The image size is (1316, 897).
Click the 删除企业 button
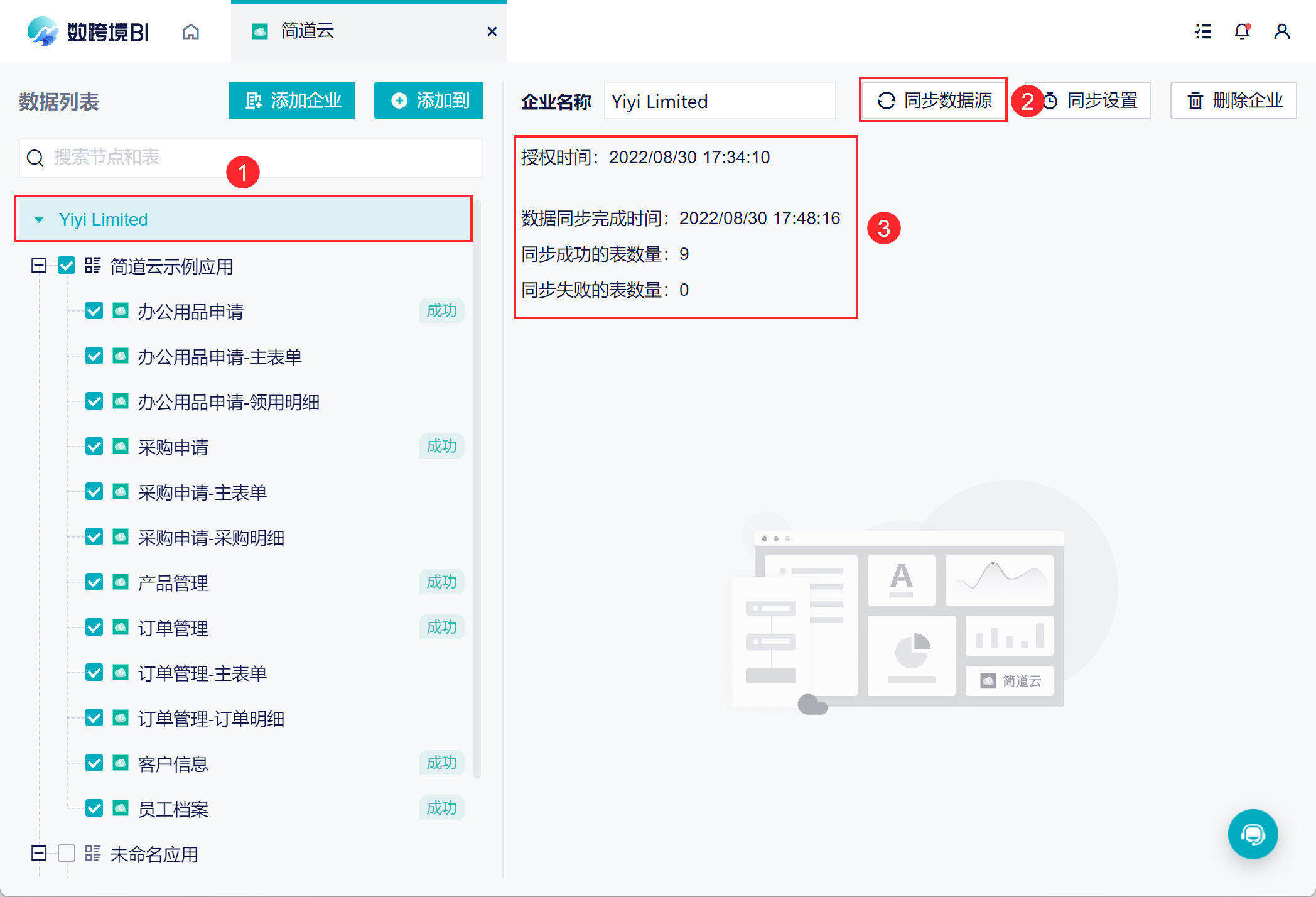click(1234, 101)
